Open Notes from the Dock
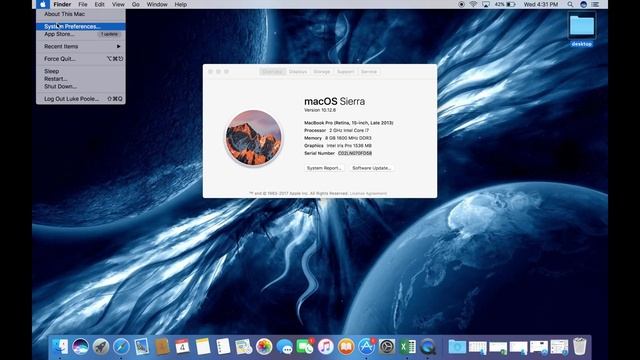 click(203, 347)
